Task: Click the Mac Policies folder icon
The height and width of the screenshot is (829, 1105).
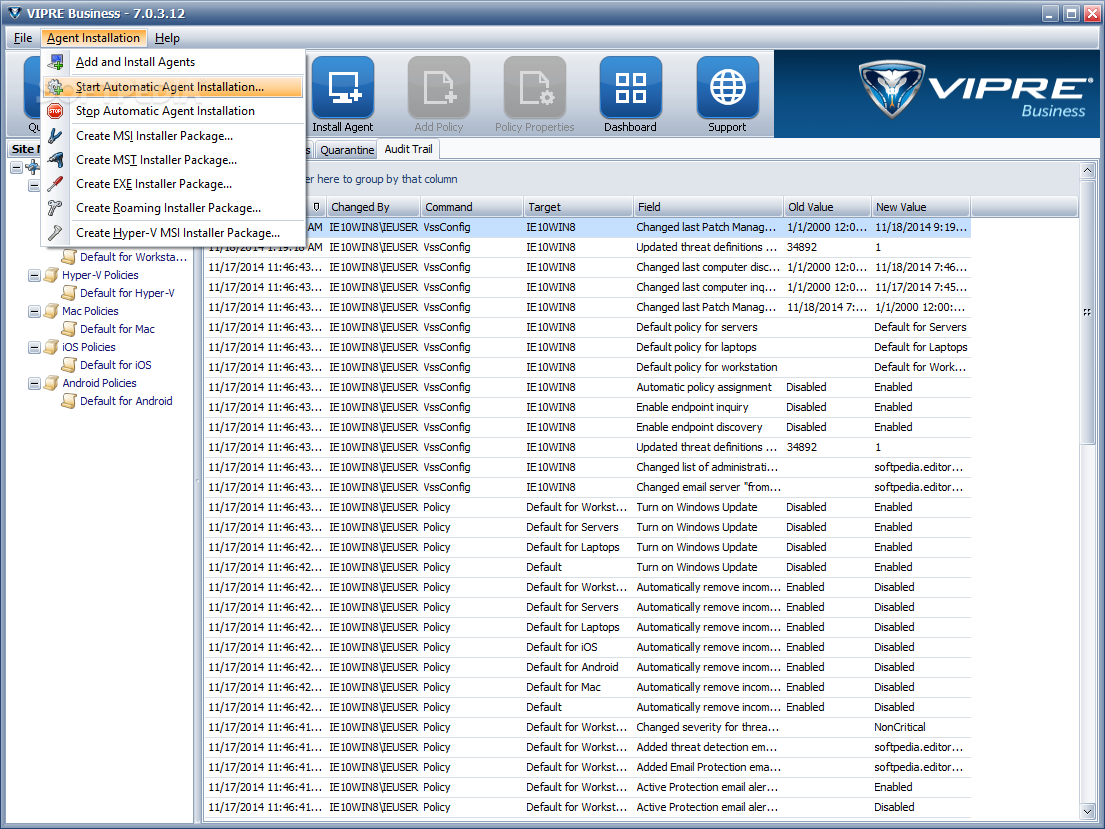Action: pos(51,311)
